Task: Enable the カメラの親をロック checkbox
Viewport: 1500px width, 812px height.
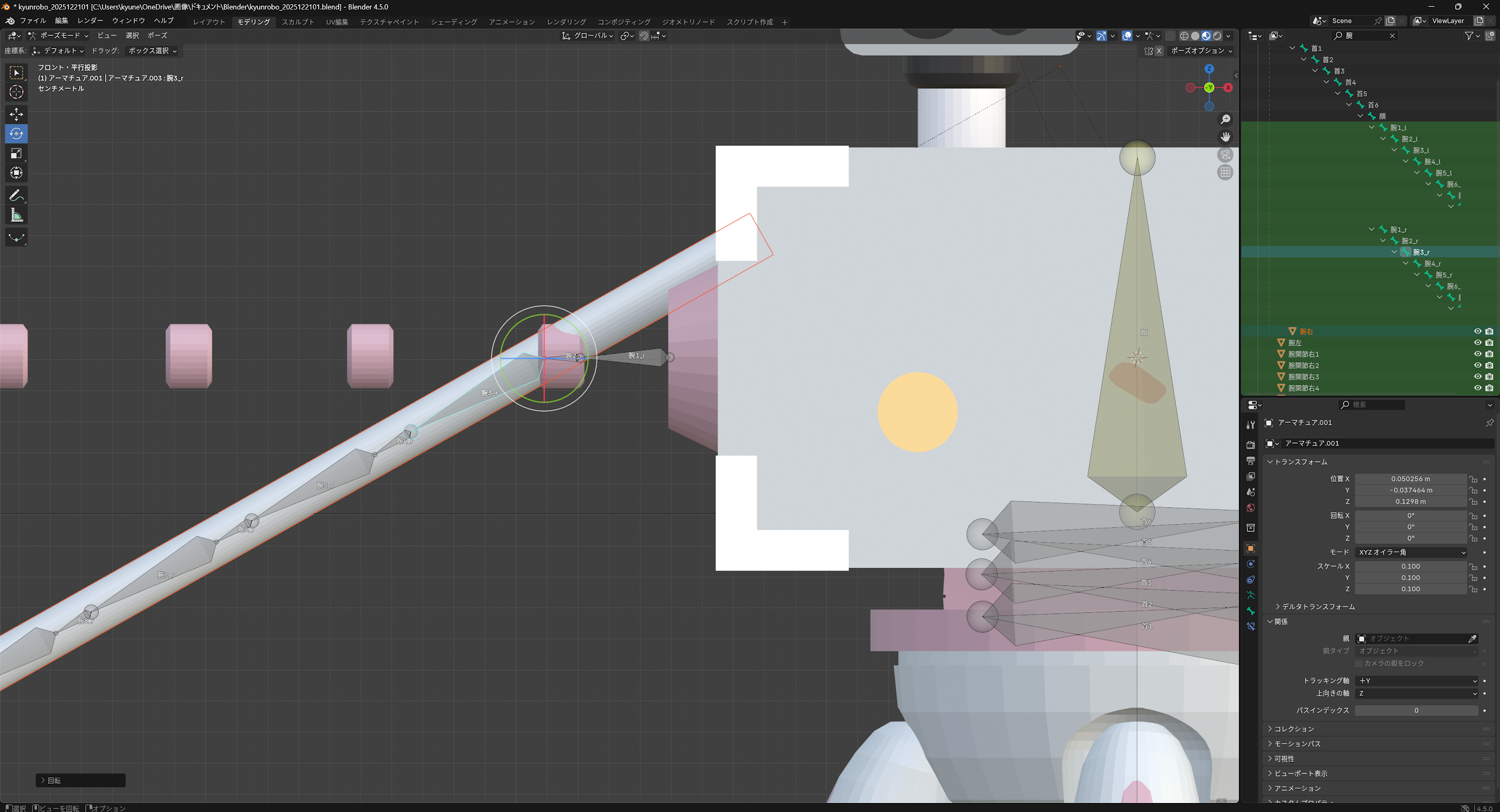Action: click(x=1359, y=663)
